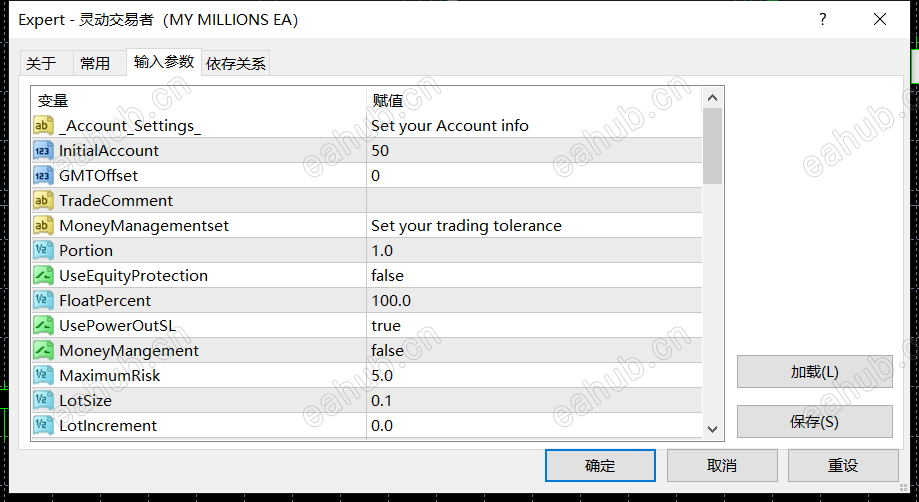The height and width of the screenshot is (502, 919).
Task: Open the 依存关系 tab
Action: [x=236, y=63]
